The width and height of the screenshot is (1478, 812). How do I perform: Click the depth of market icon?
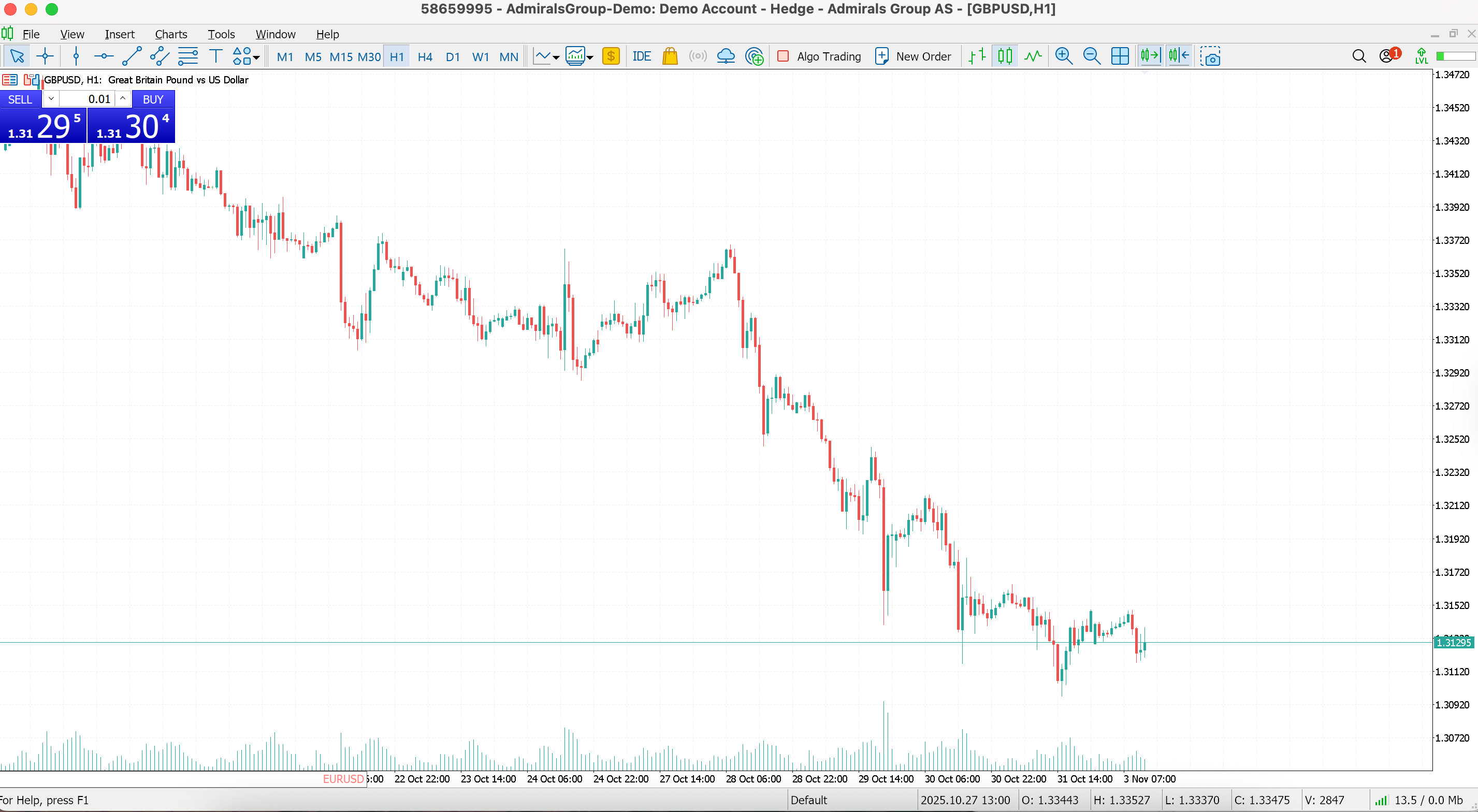coord(32,80)
